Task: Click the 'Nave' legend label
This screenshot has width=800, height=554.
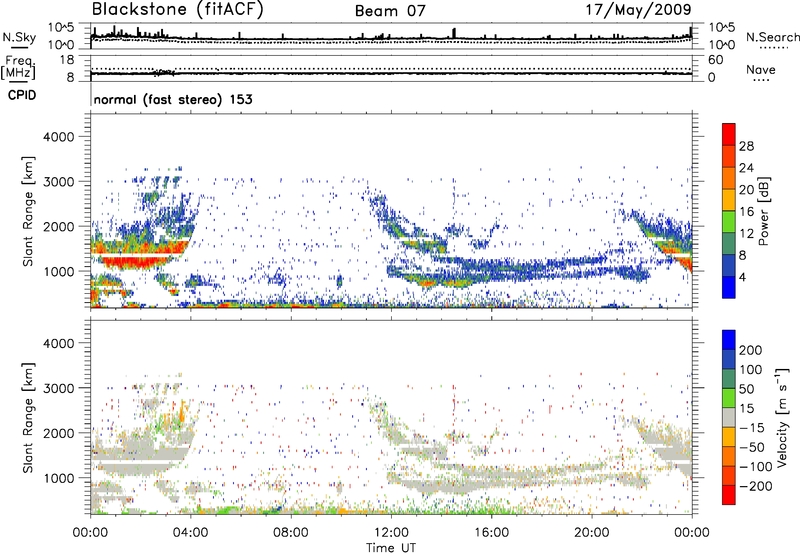Action: click(761, 69)
